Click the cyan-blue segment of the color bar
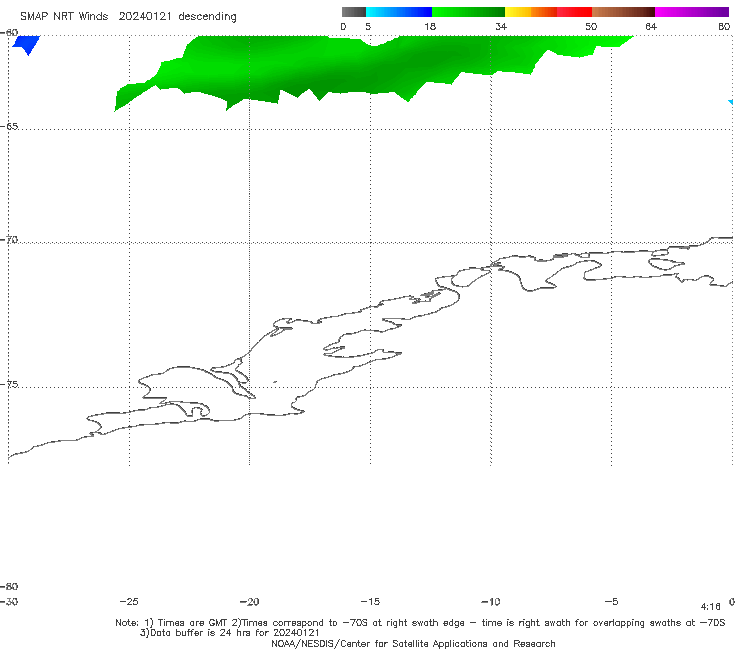The image size is (740, 650). point(399,12)
